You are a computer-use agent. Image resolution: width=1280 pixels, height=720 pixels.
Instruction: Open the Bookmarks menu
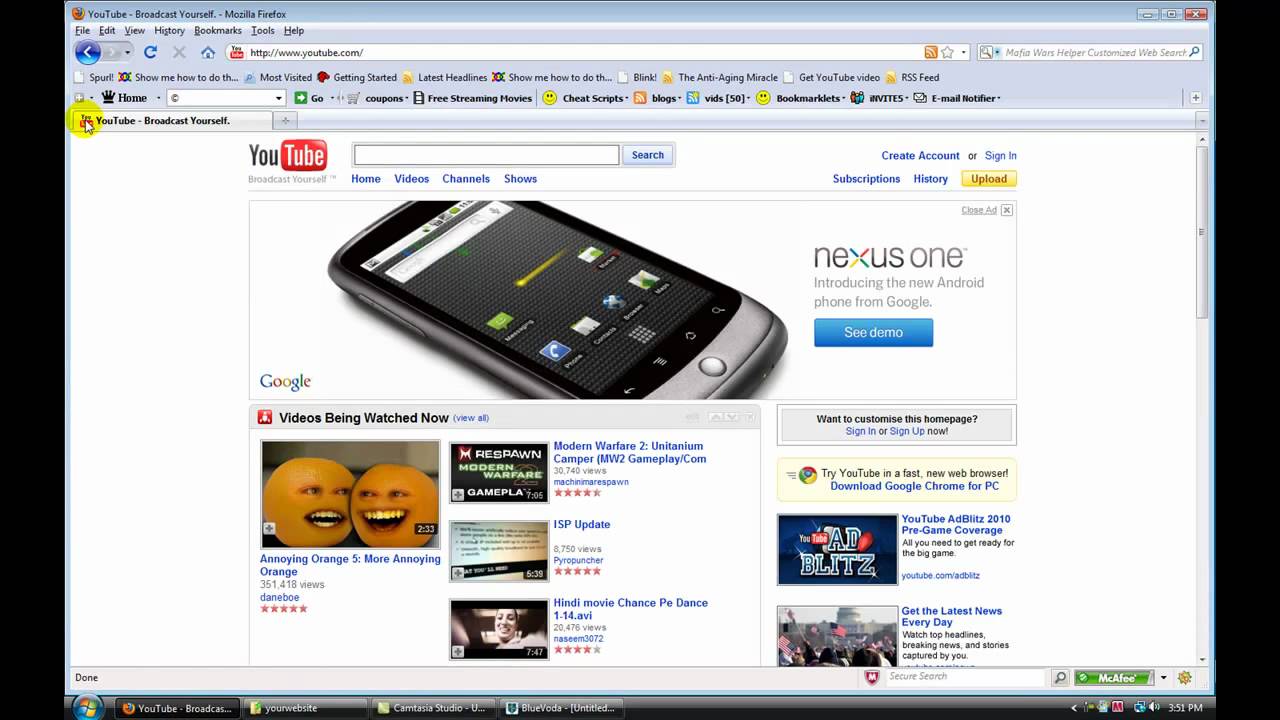point(218,31)
